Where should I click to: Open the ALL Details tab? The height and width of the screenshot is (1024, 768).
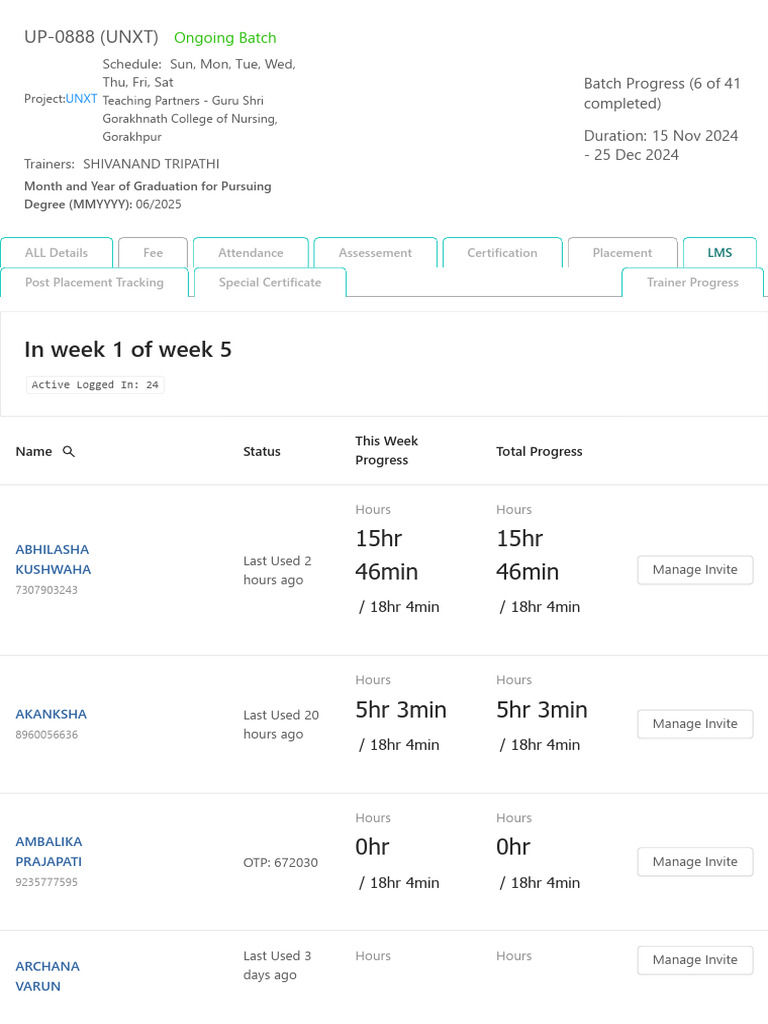(x=56, y=253)
